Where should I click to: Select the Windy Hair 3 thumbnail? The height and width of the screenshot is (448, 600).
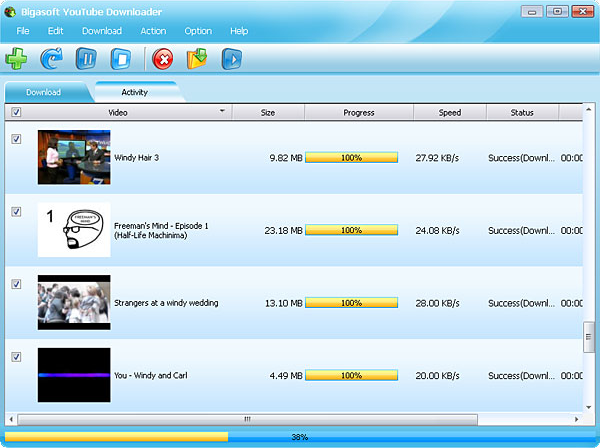click(x=74, y=157)
